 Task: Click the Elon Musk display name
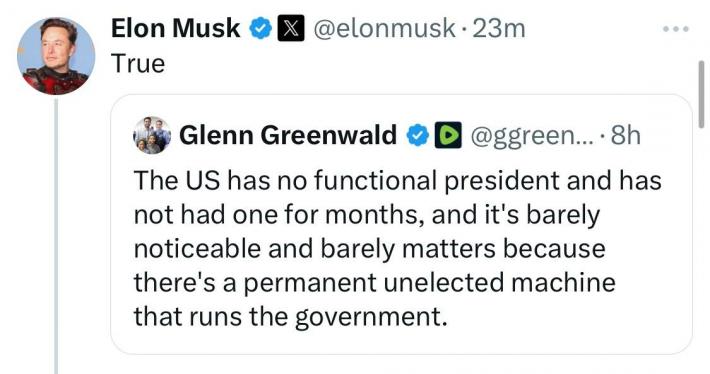(x=176, y=29)
